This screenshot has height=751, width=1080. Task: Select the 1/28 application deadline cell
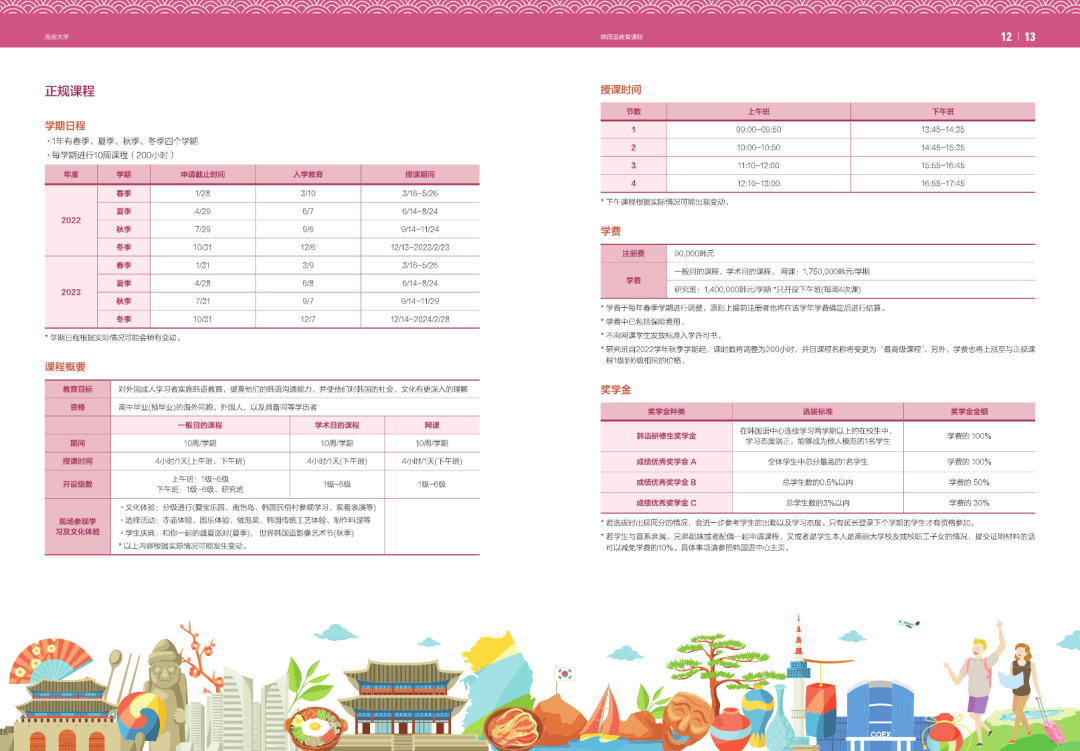pos(202,194)
